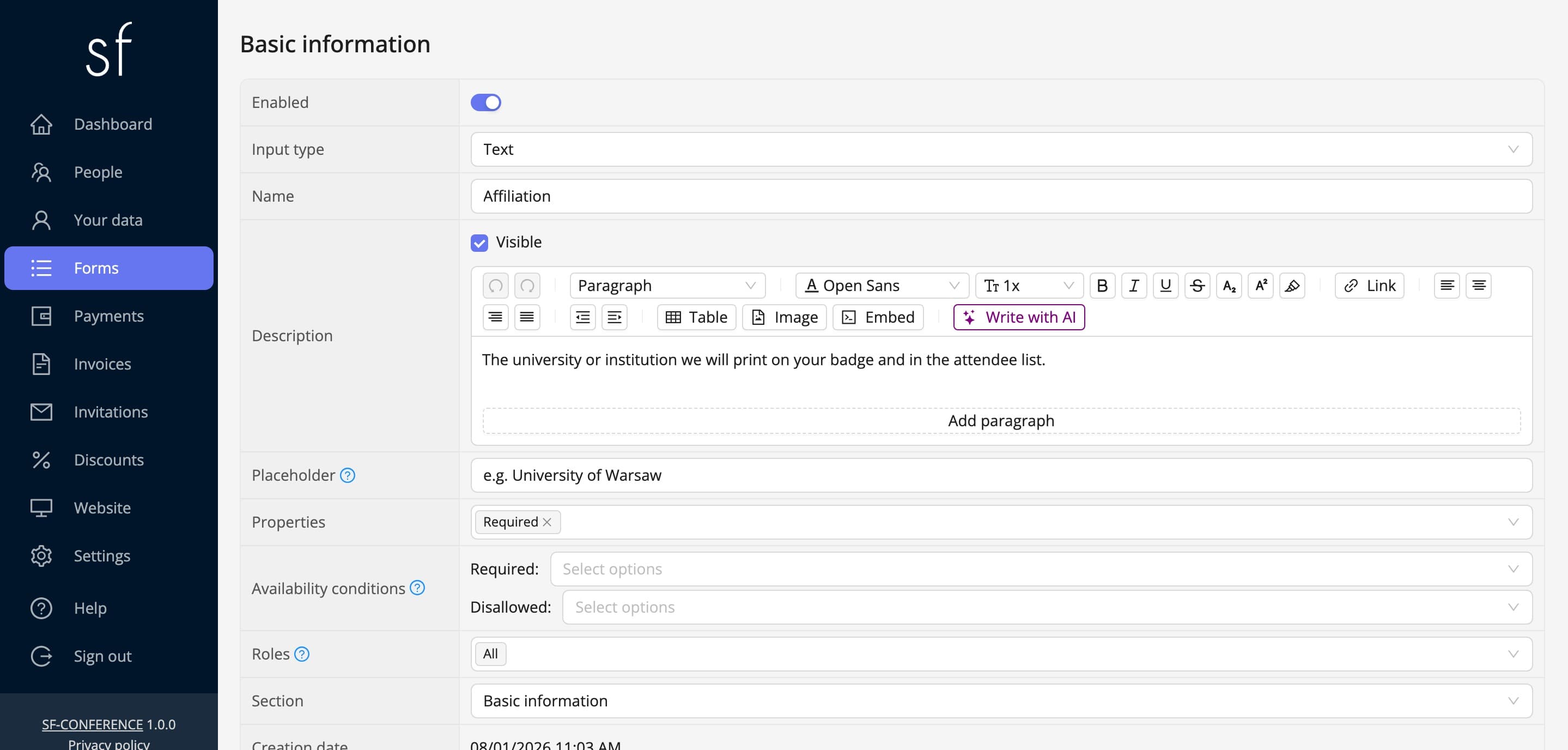Apply bold formatting
1568x750 pixels.
(1102, 286)
